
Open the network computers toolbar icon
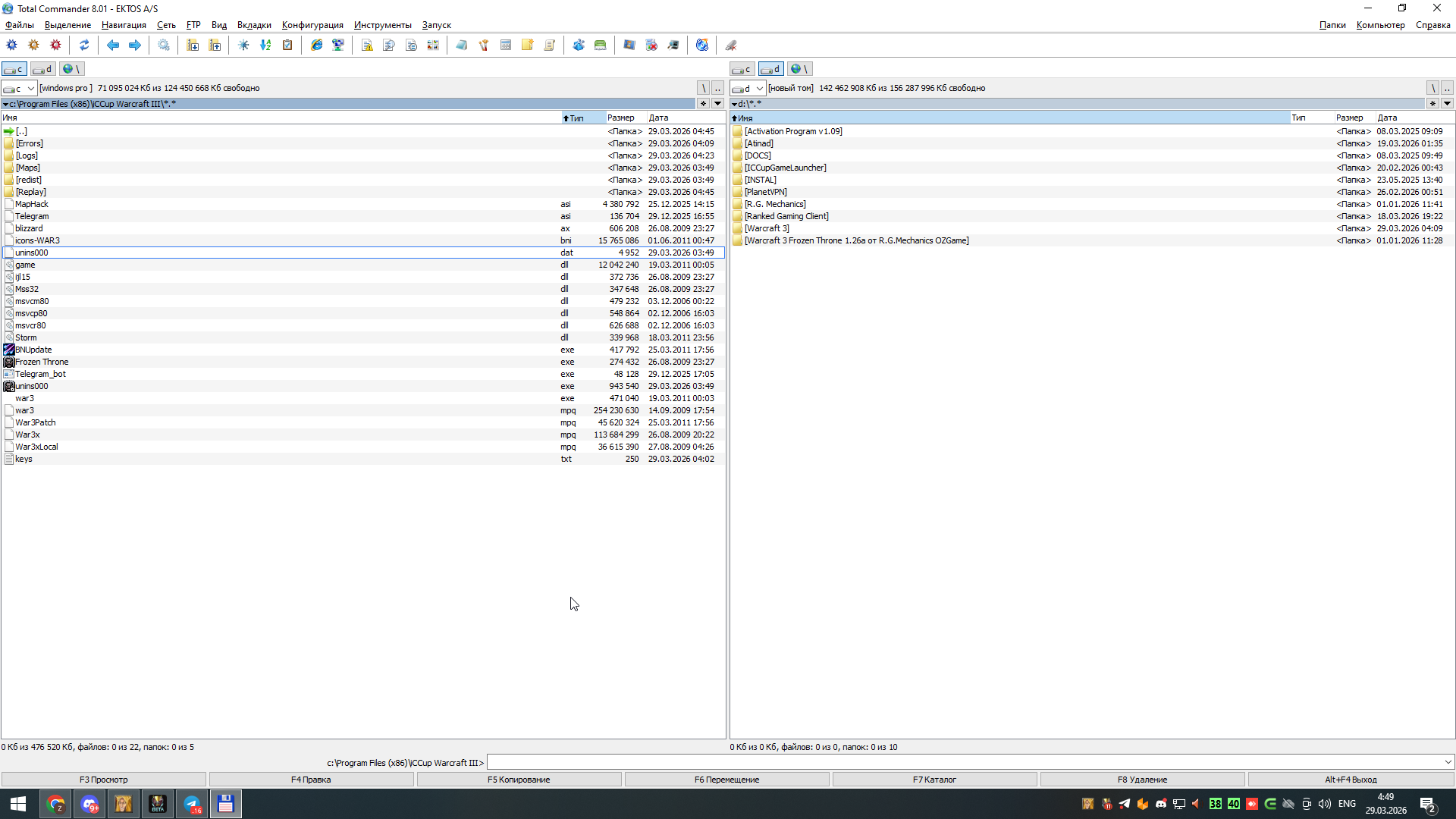(338, 45)
